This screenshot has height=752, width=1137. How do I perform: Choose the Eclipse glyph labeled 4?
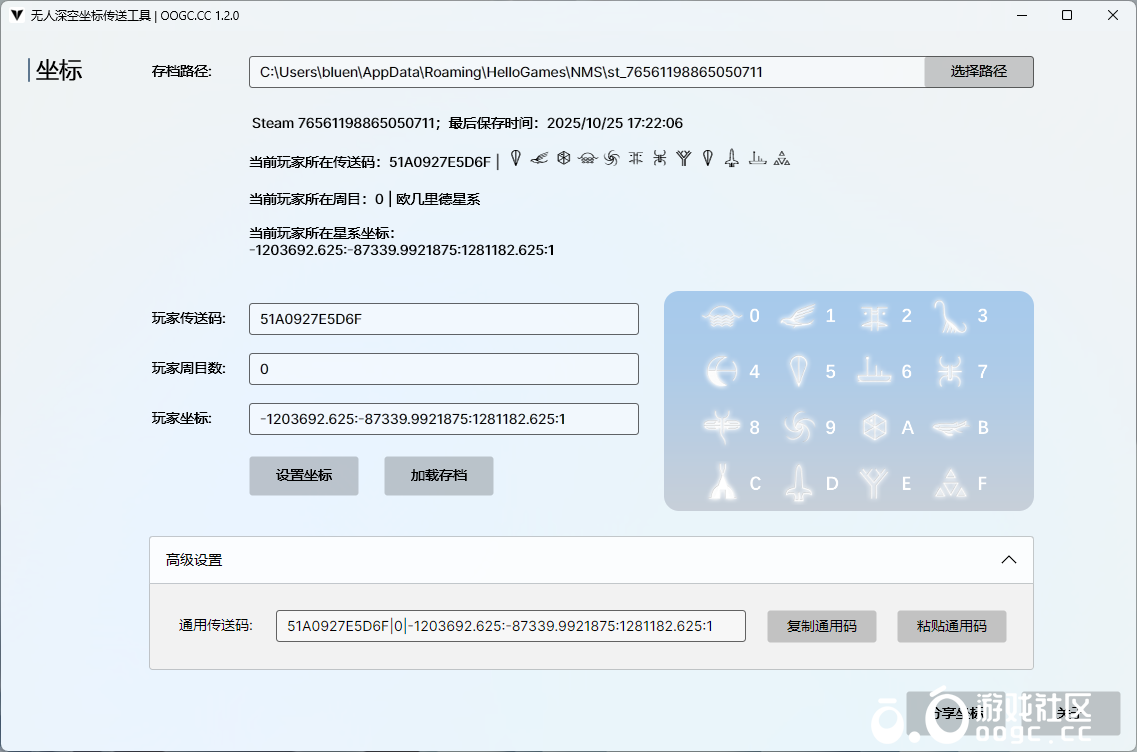720,371
